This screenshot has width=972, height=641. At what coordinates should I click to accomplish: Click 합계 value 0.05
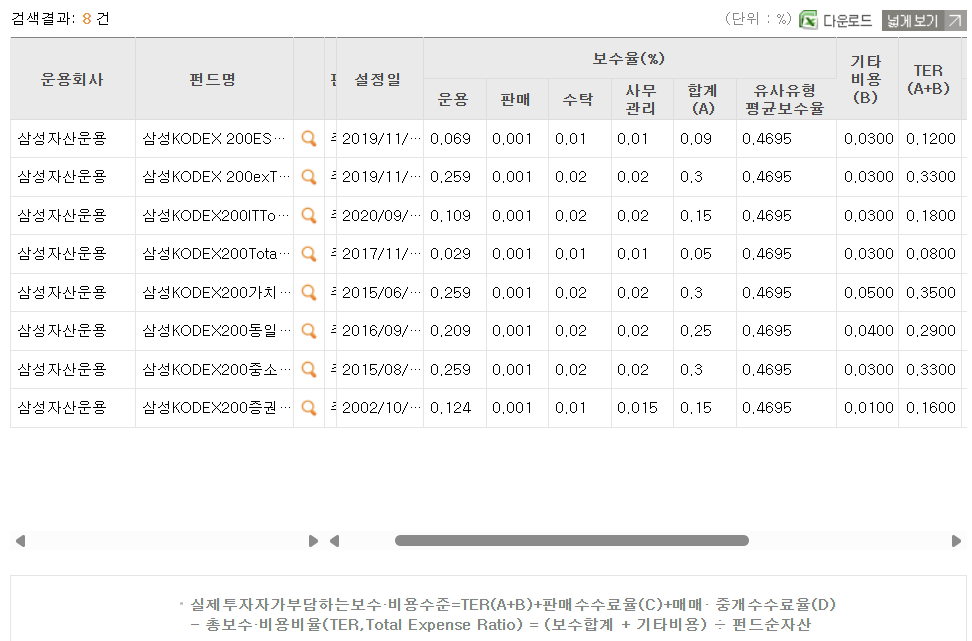pos(696,254)
